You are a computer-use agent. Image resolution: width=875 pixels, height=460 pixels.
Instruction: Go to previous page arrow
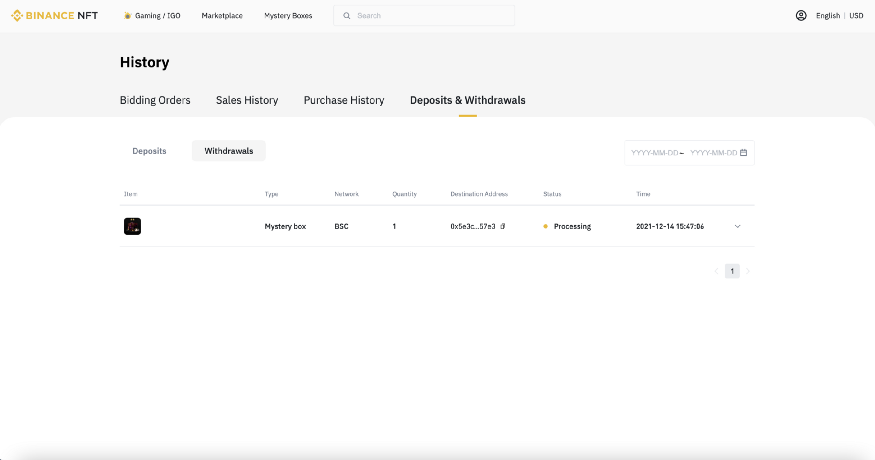point(716,271)
